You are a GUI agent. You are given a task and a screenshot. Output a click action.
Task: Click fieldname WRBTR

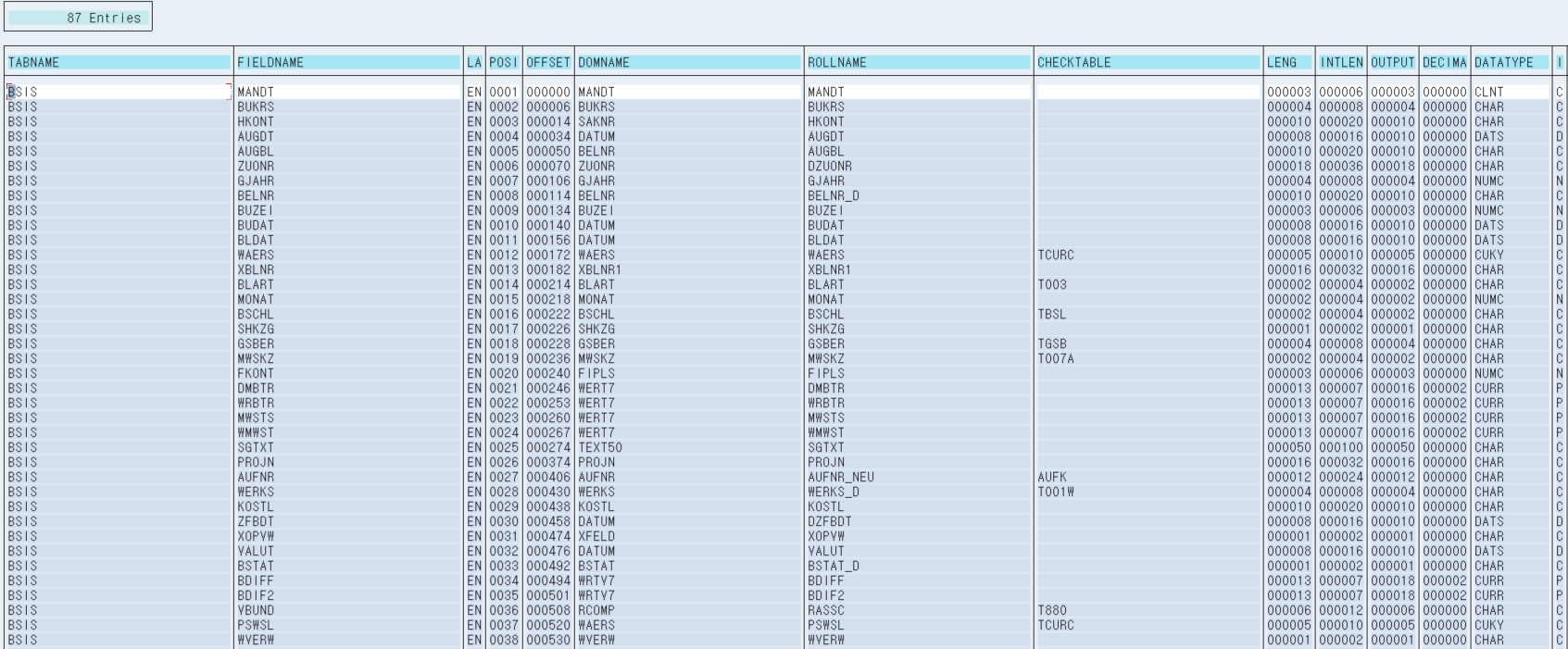click(x=256, y=403)
